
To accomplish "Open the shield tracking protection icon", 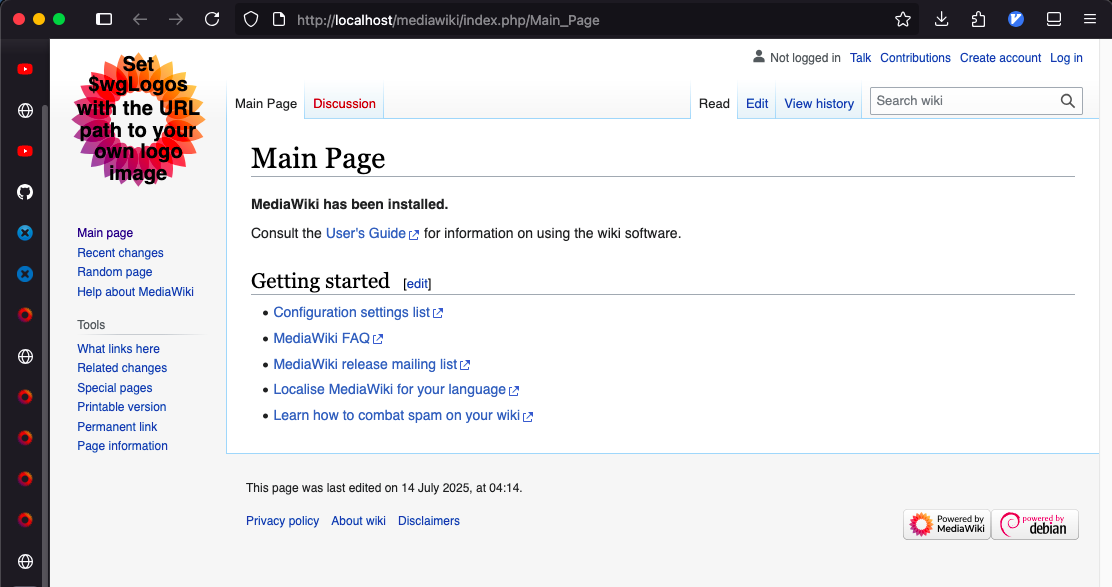I will click(x=251, y=19).
